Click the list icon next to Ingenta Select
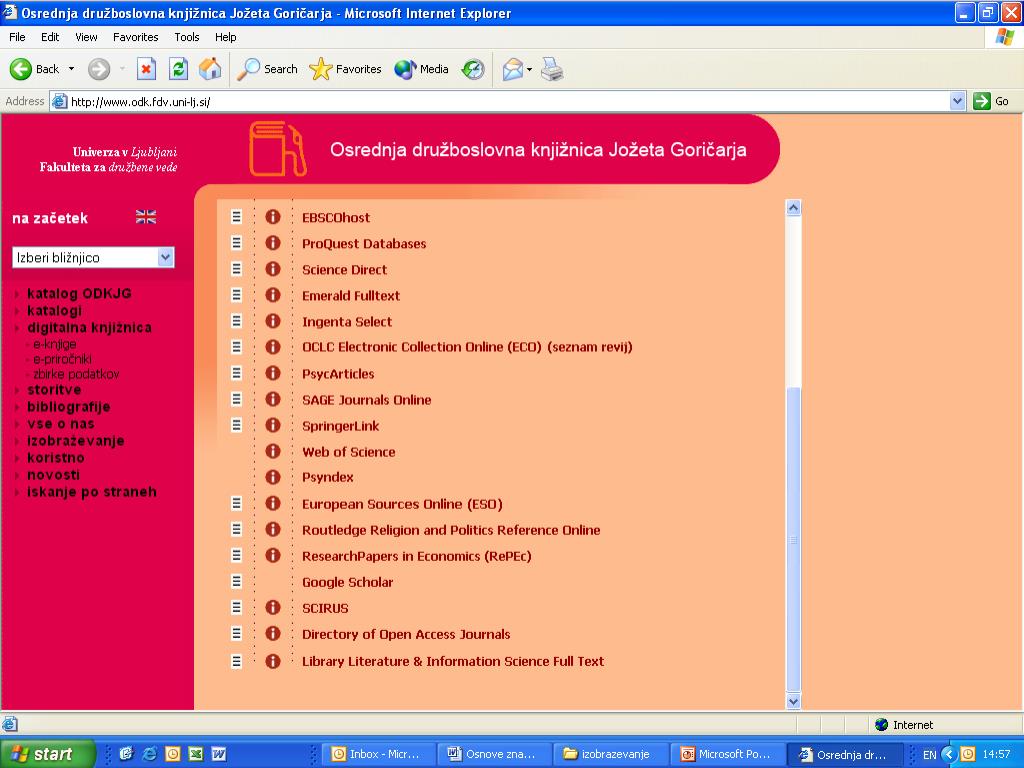The width and height of the screenshot is (1024, 768). pyautogui.click(x=236, y=321)
